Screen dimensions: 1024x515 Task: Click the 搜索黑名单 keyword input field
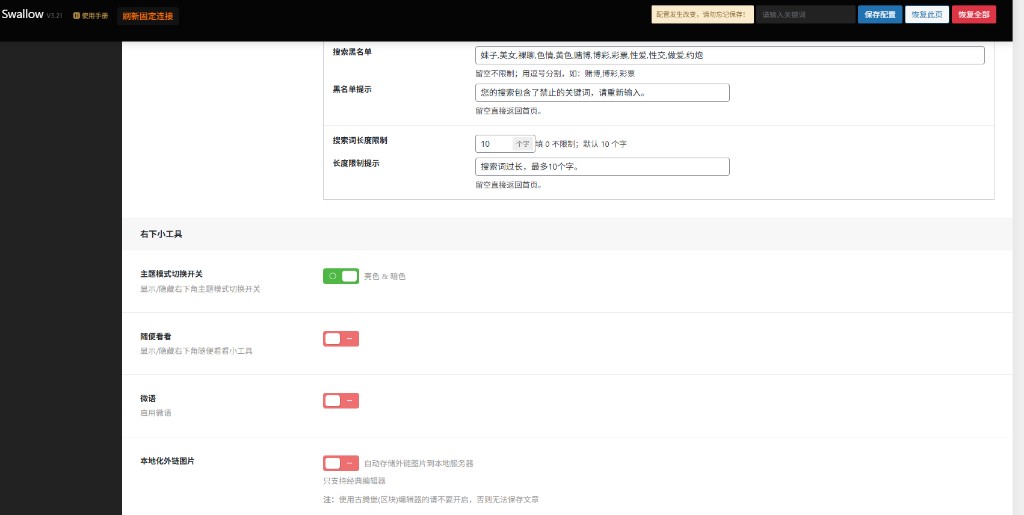pyautogui.click(x=729, y=55)
